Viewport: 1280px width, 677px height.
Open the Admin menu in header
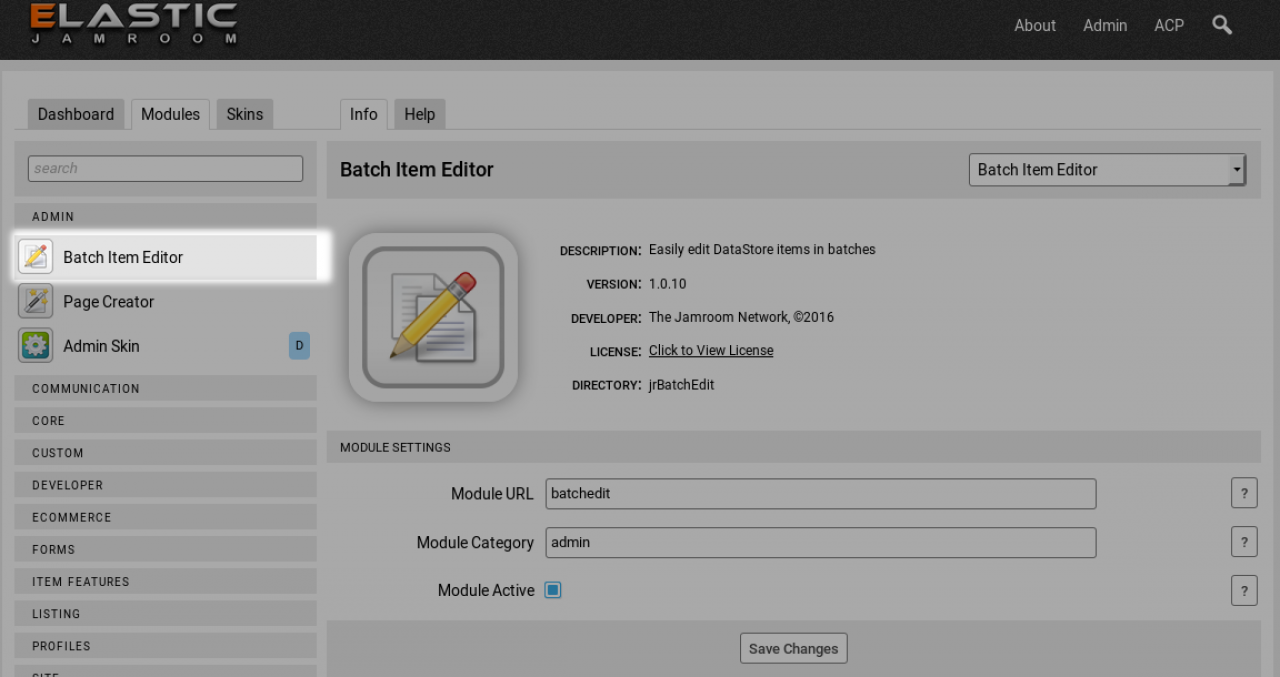1105,26
